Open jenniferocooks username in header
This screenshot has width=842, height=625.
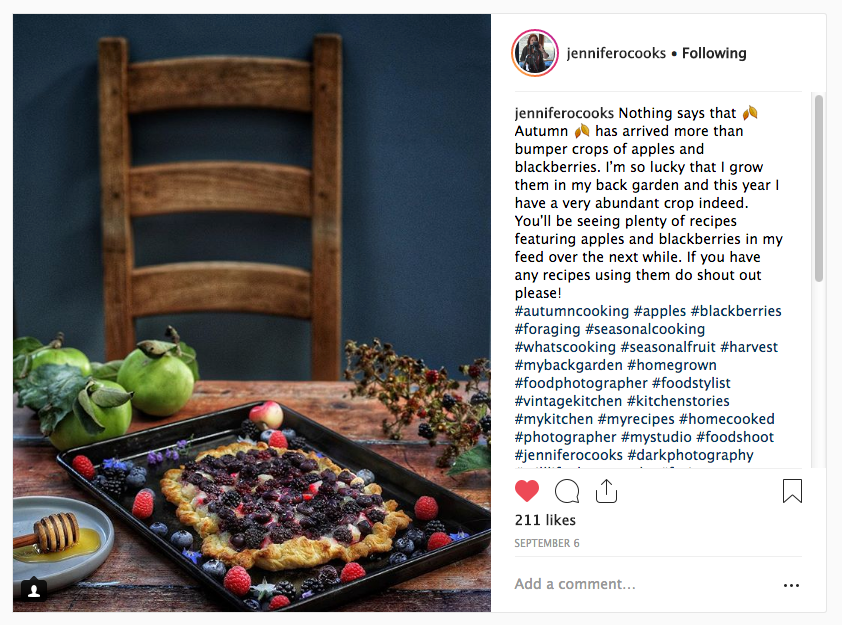pos(616,53)
